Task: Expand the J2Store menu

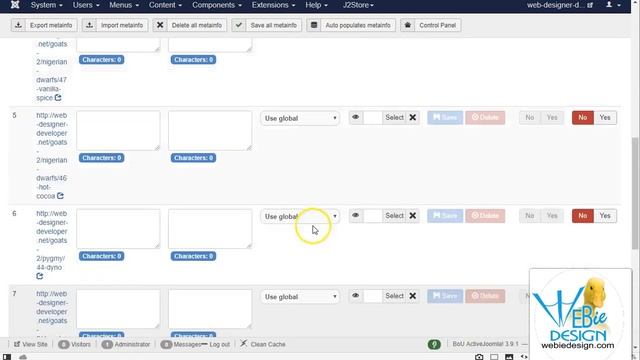Action: (358, 5)
